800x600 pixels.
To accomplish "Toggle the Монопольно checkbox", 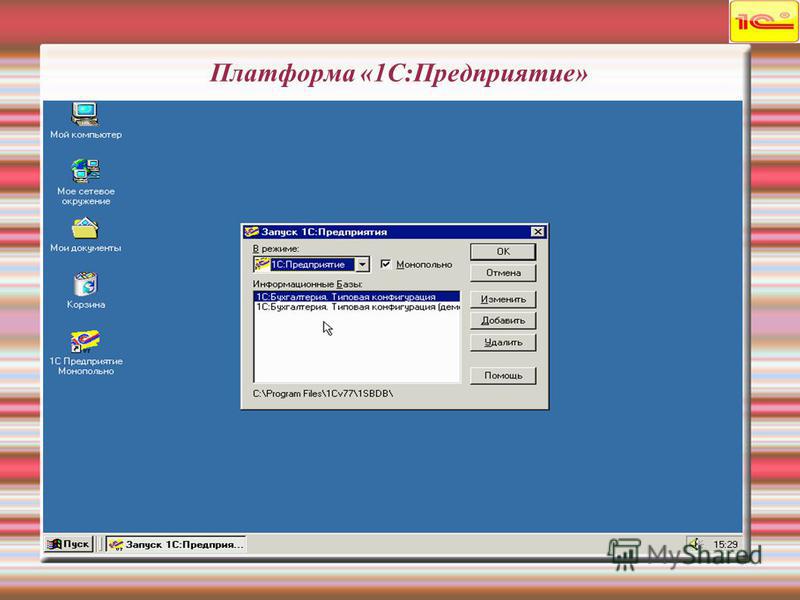I will (386, 264).
